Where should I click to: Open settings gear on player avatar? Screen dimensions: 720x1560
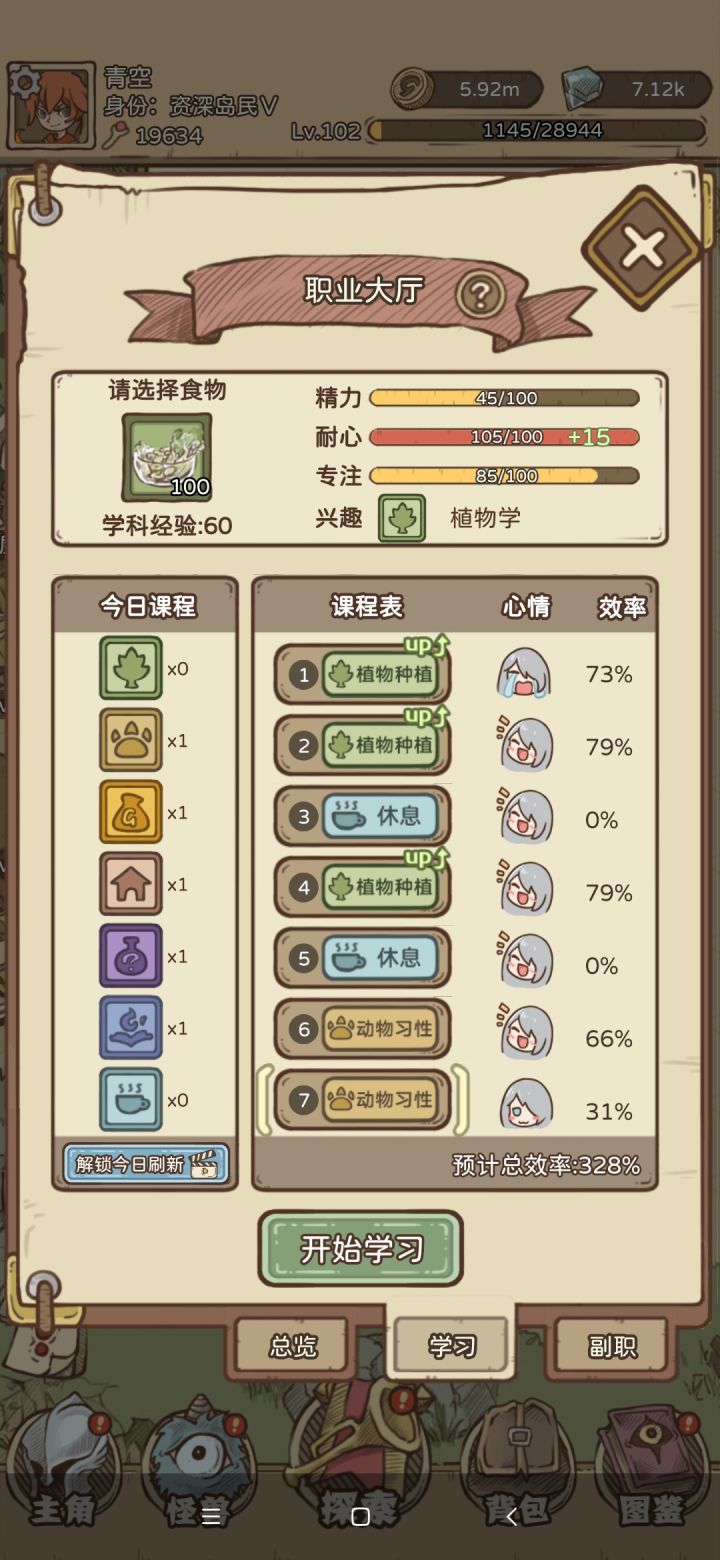[24, 81]
